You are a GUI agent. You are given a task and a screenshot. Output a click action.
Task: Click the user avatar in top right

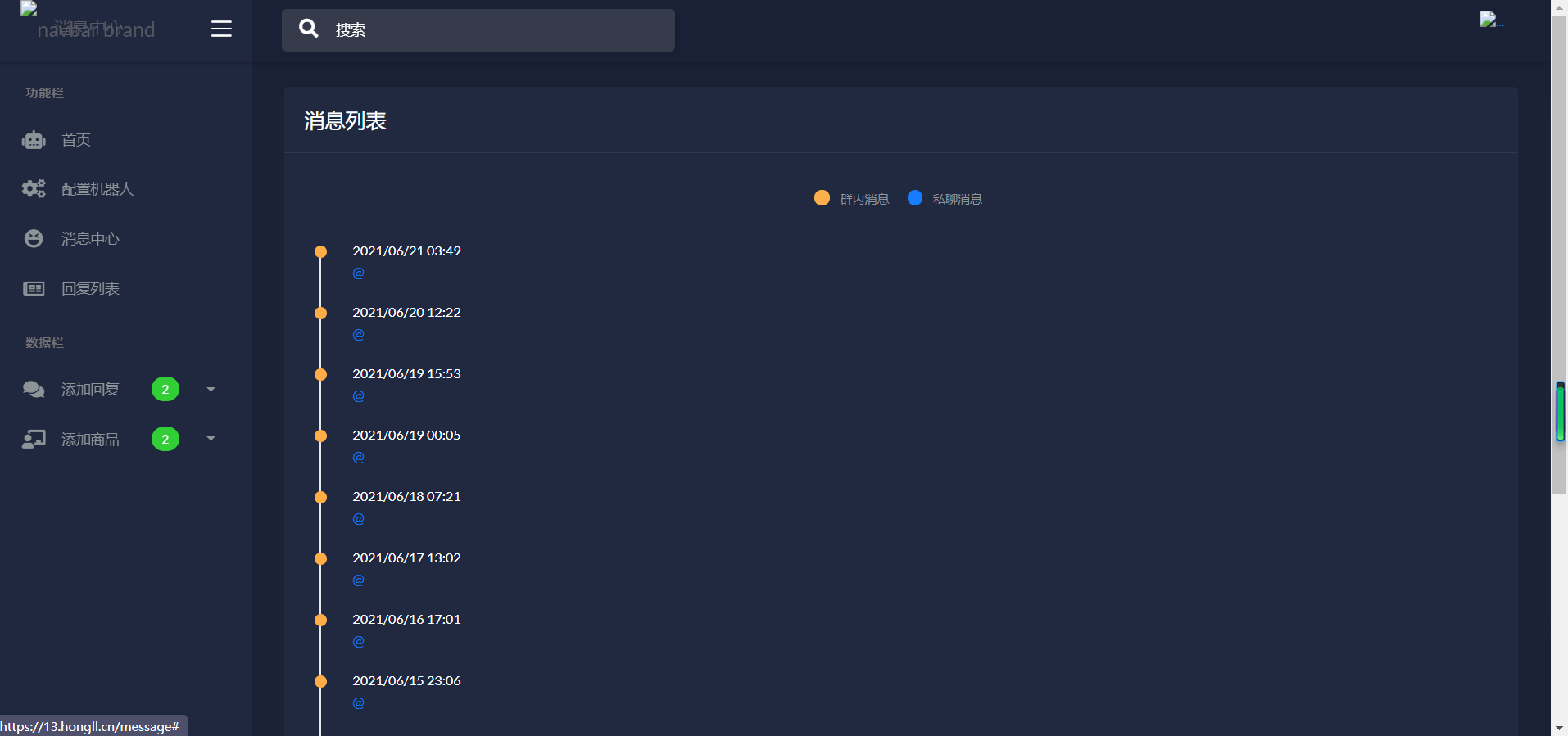point(1490,20)
